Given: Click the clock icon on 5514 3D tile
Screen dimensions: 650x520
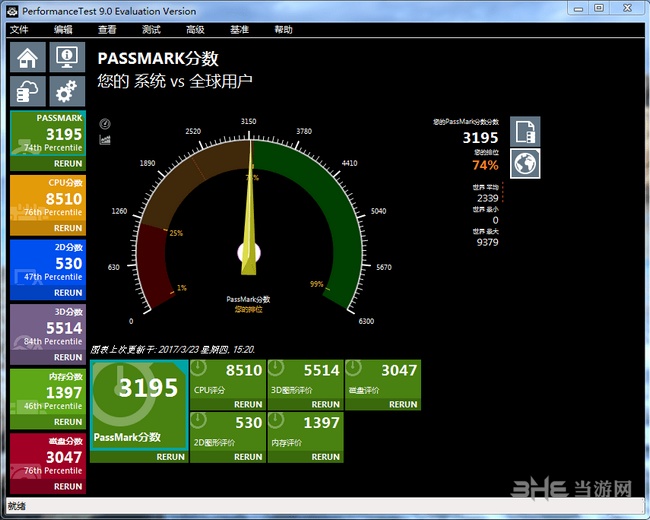Looking at the screenshot, I should pyautogui.click(x=276, y=368).
